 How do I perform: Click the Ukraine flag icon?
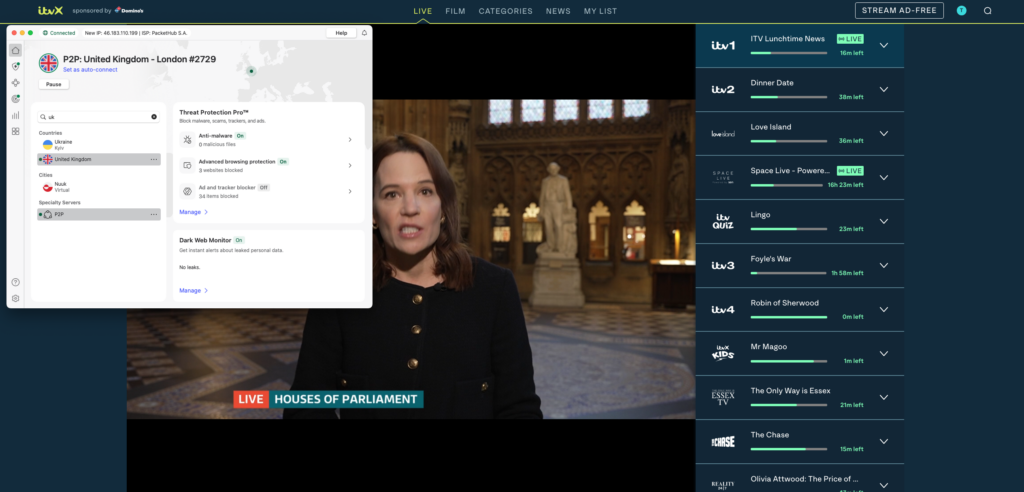[x=48, y=144]
